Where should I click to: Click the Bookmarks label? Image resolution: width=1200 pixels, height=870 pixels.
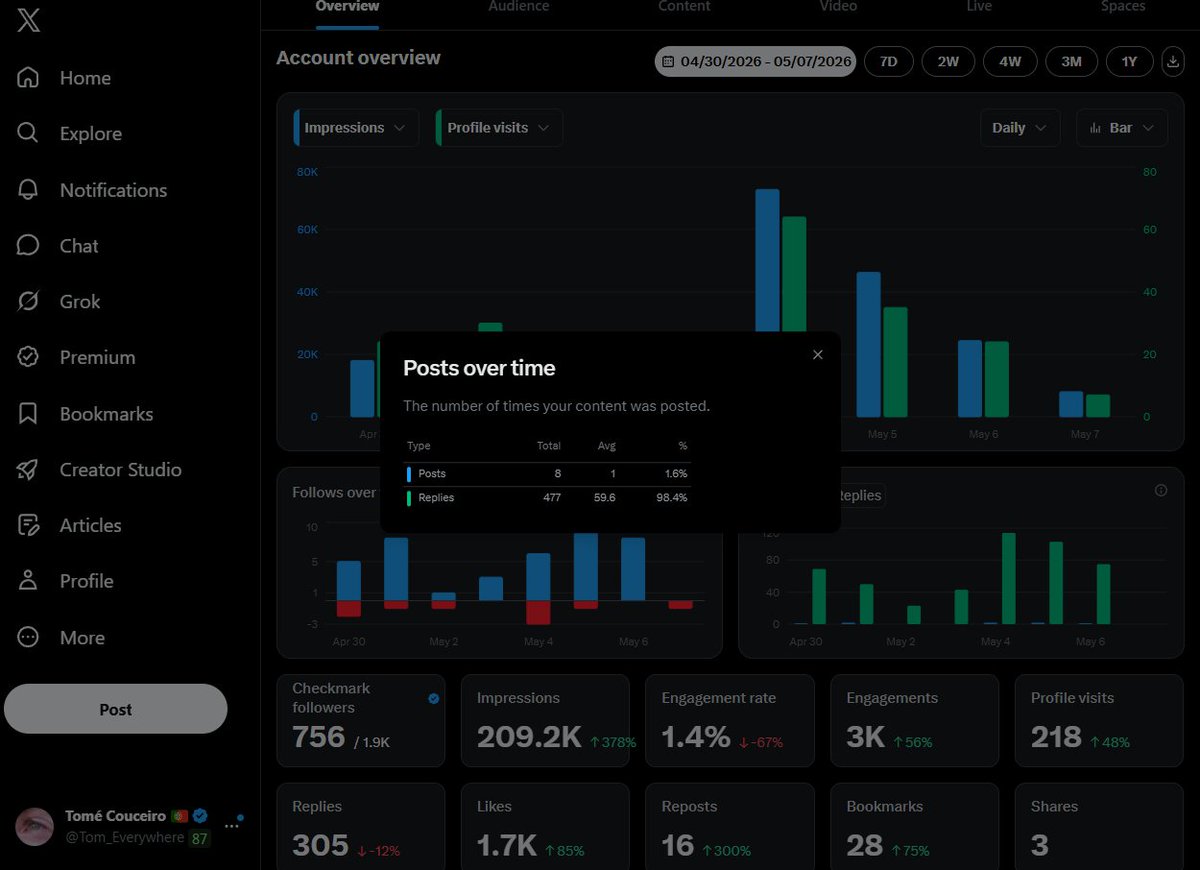(107, 414)
